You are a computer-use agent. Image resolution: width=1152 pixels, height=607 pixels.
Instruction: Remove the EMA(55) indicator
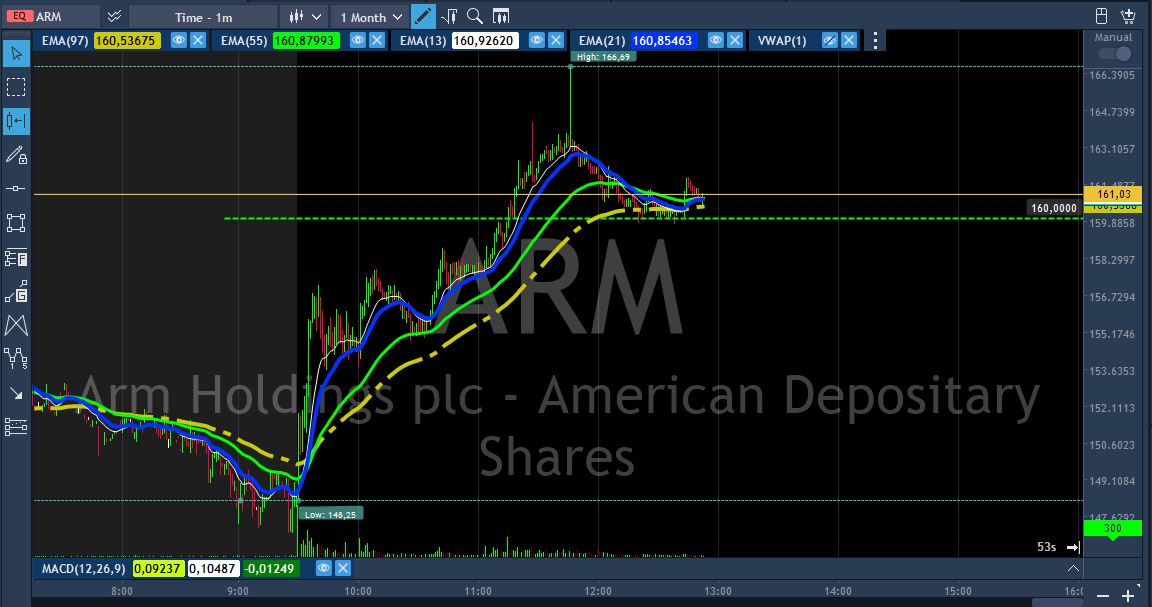pos(377,40)
